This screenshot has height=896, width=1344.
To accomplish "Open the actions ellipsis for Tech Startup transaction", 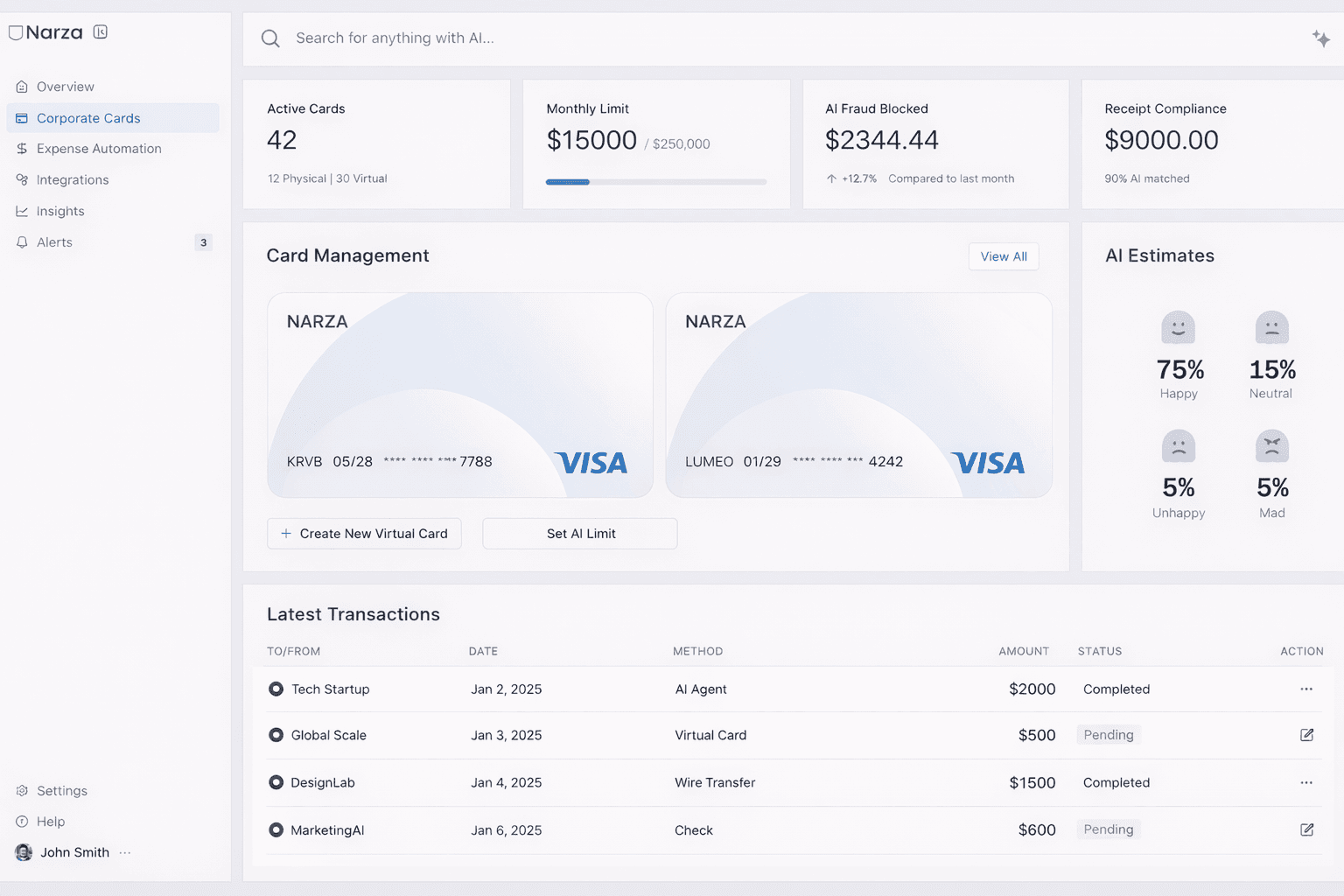I will 1306,689.
